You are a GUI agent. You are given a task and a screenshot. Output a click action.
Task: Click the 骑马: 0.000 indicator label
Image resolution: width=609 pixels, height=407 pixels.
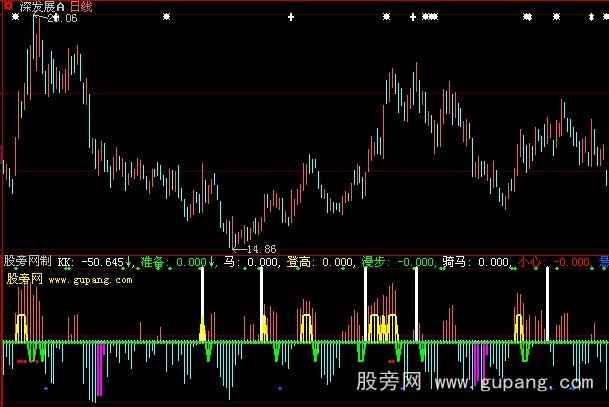[476, 262]
